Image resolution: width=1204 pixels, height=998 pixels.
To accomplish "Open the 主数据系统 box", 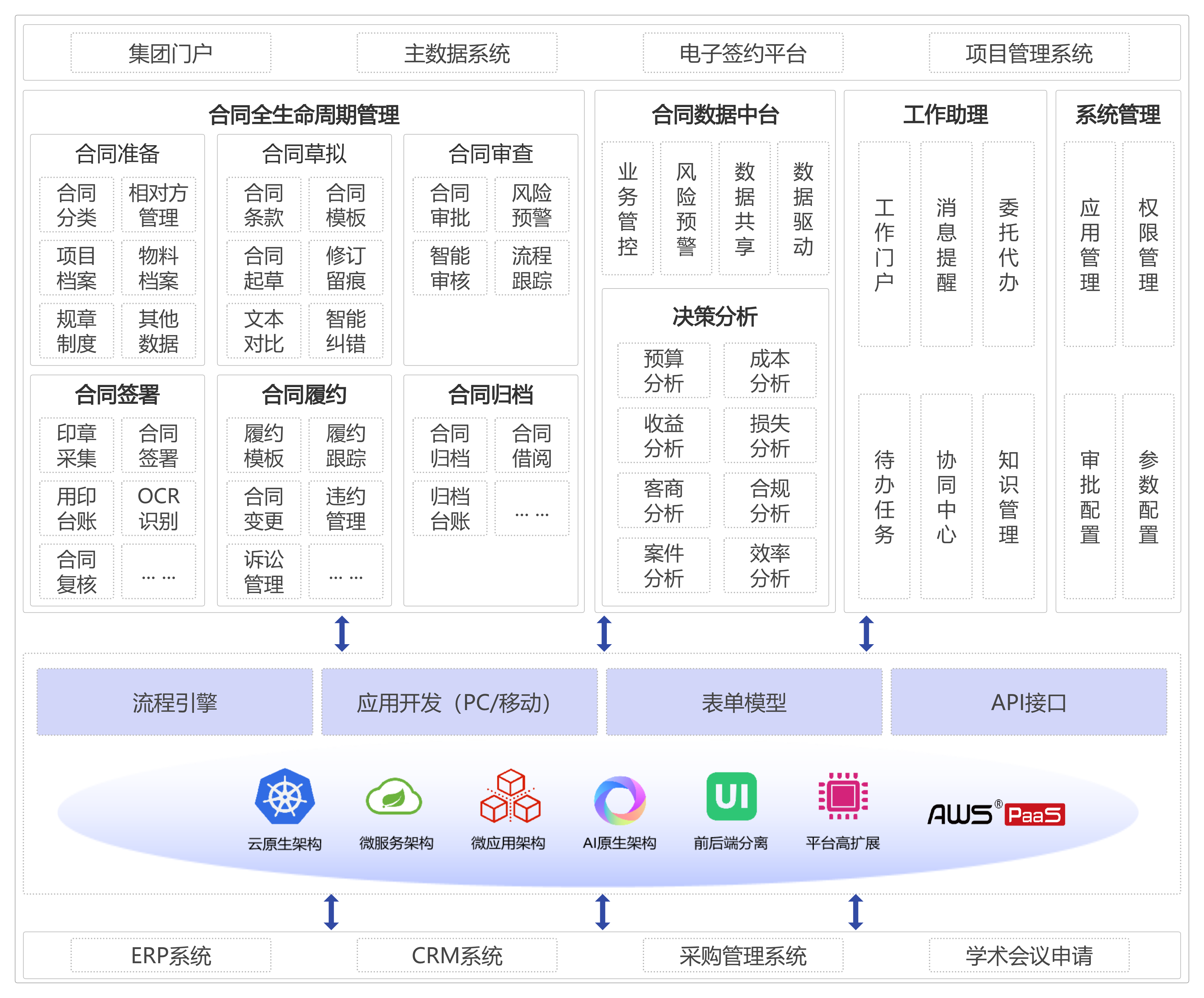I will coord(457,53).
